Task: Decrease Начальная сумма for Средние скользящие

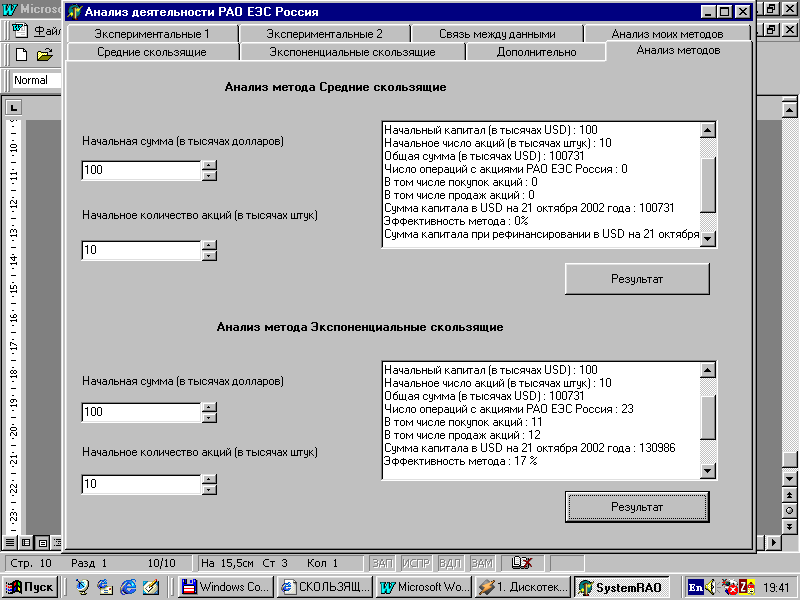Action: coord(209,176)
